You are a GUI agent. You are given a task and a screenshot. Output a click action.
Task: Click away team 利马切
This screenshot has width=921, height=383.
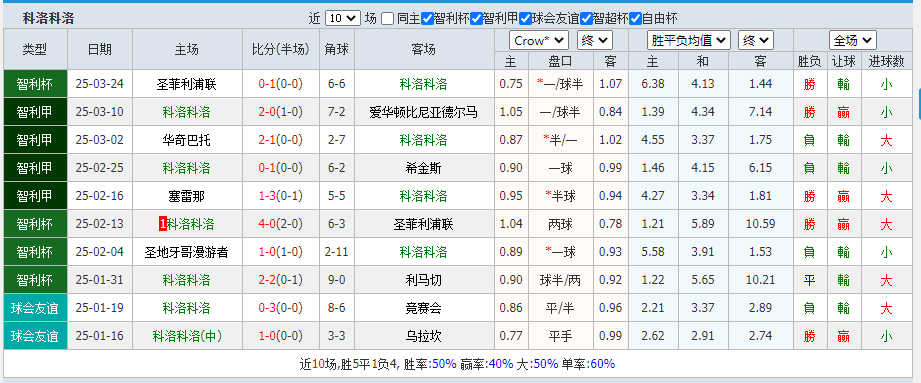tap(423, 281)
